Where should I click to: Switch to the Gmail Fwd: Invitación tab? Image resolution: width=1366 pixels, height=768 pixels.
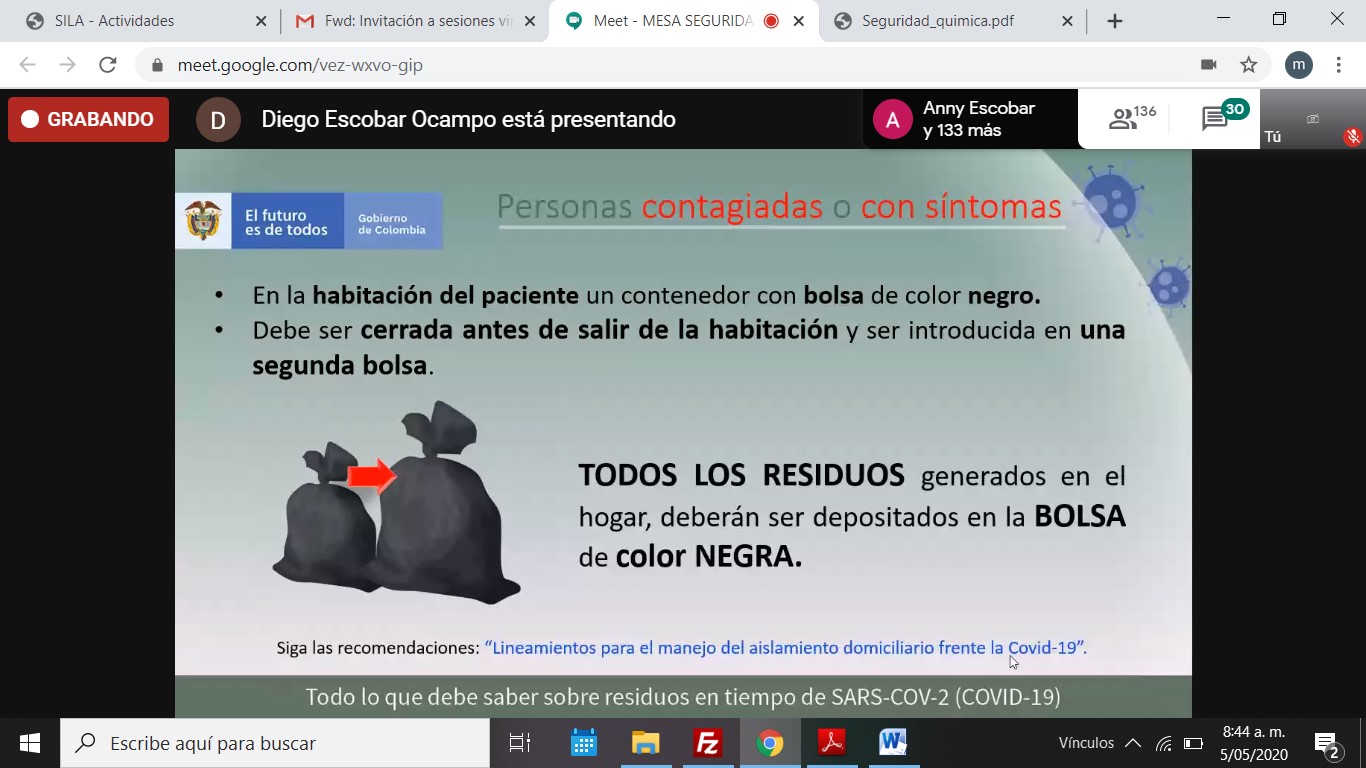pos(413,21)
